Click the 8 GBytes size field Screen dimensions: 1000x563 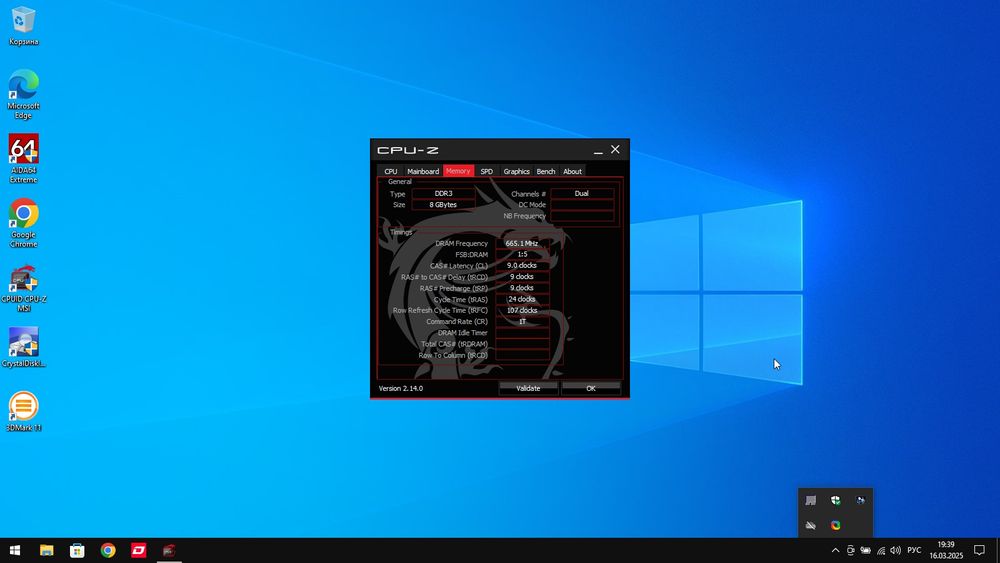[x=443, y=205]
